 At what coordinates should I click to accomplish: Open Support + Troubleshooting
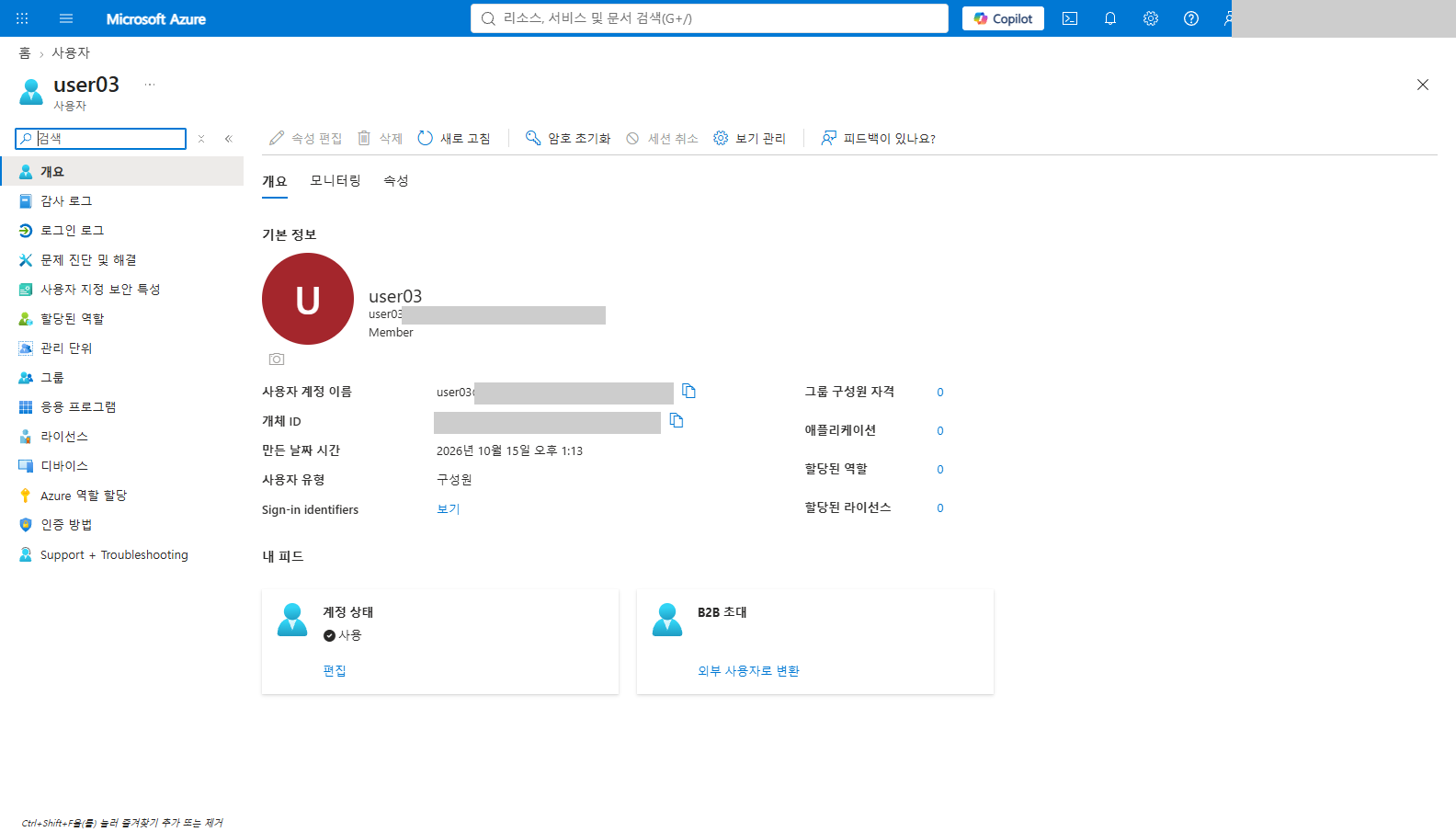click(121, 554)
